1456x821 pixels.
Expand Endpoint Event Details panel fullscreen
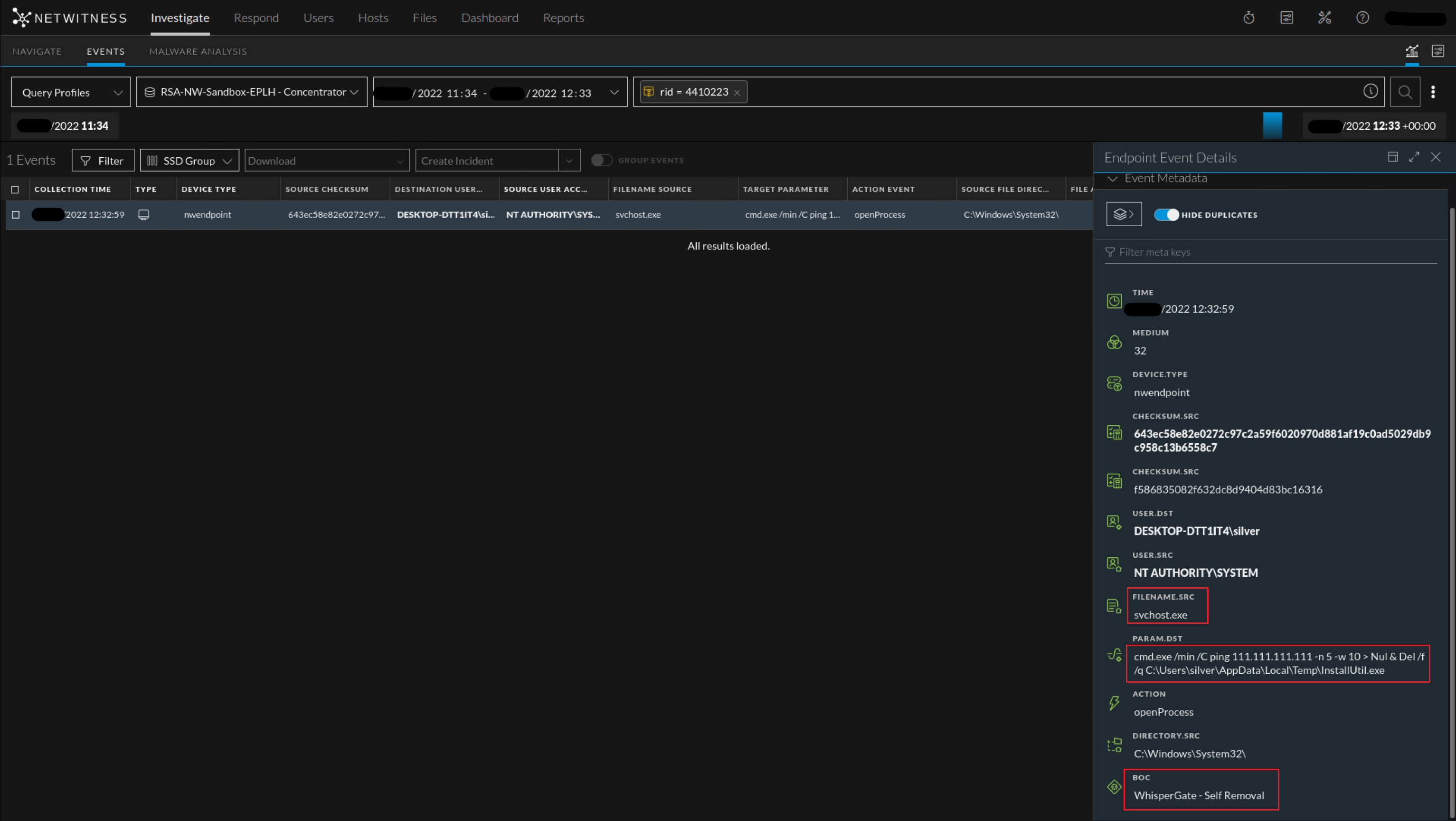point(1414,157)
